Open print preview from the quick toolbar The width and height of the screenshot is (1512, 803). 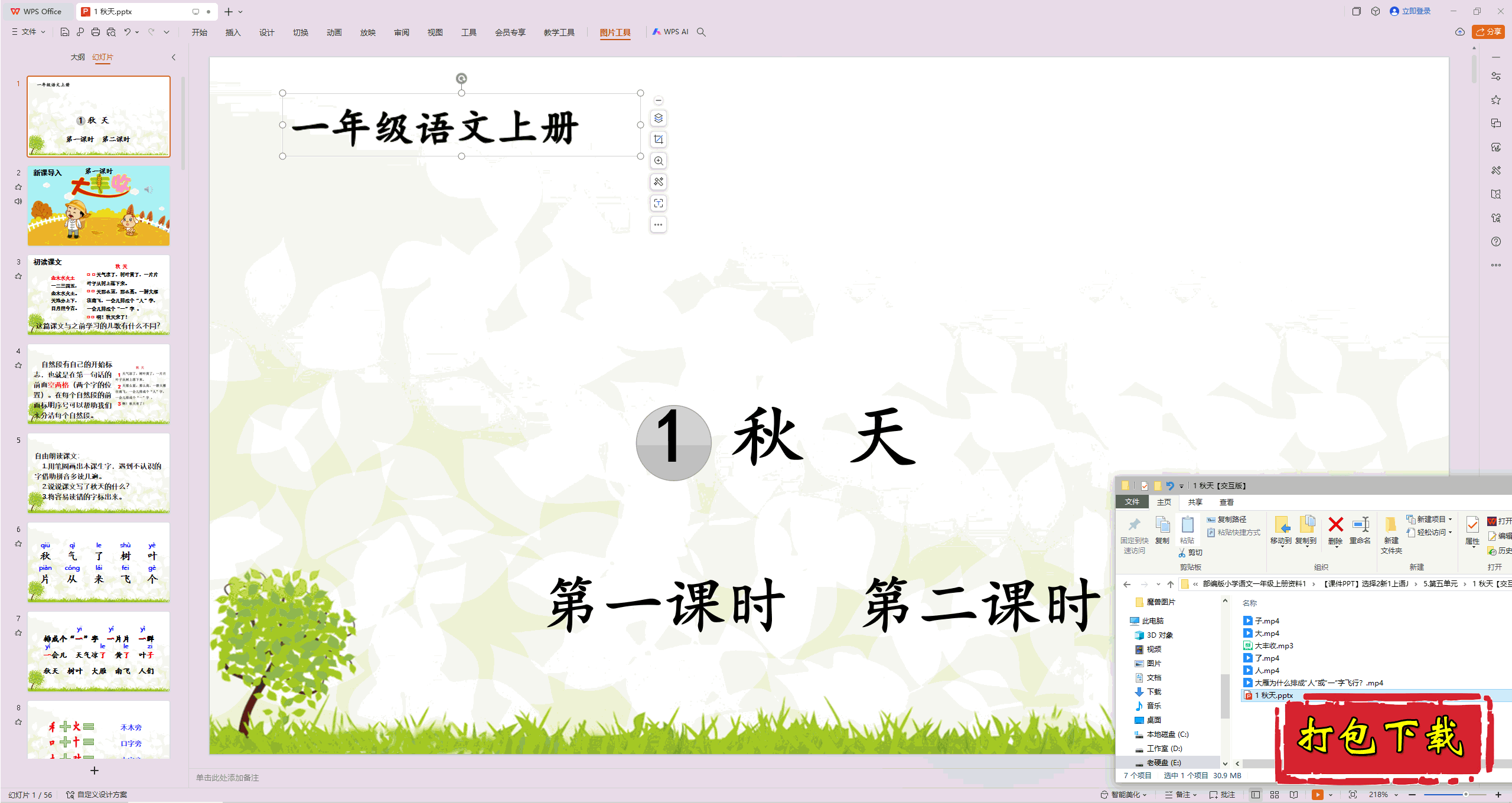pyautogui.click(x=111, y=32)
